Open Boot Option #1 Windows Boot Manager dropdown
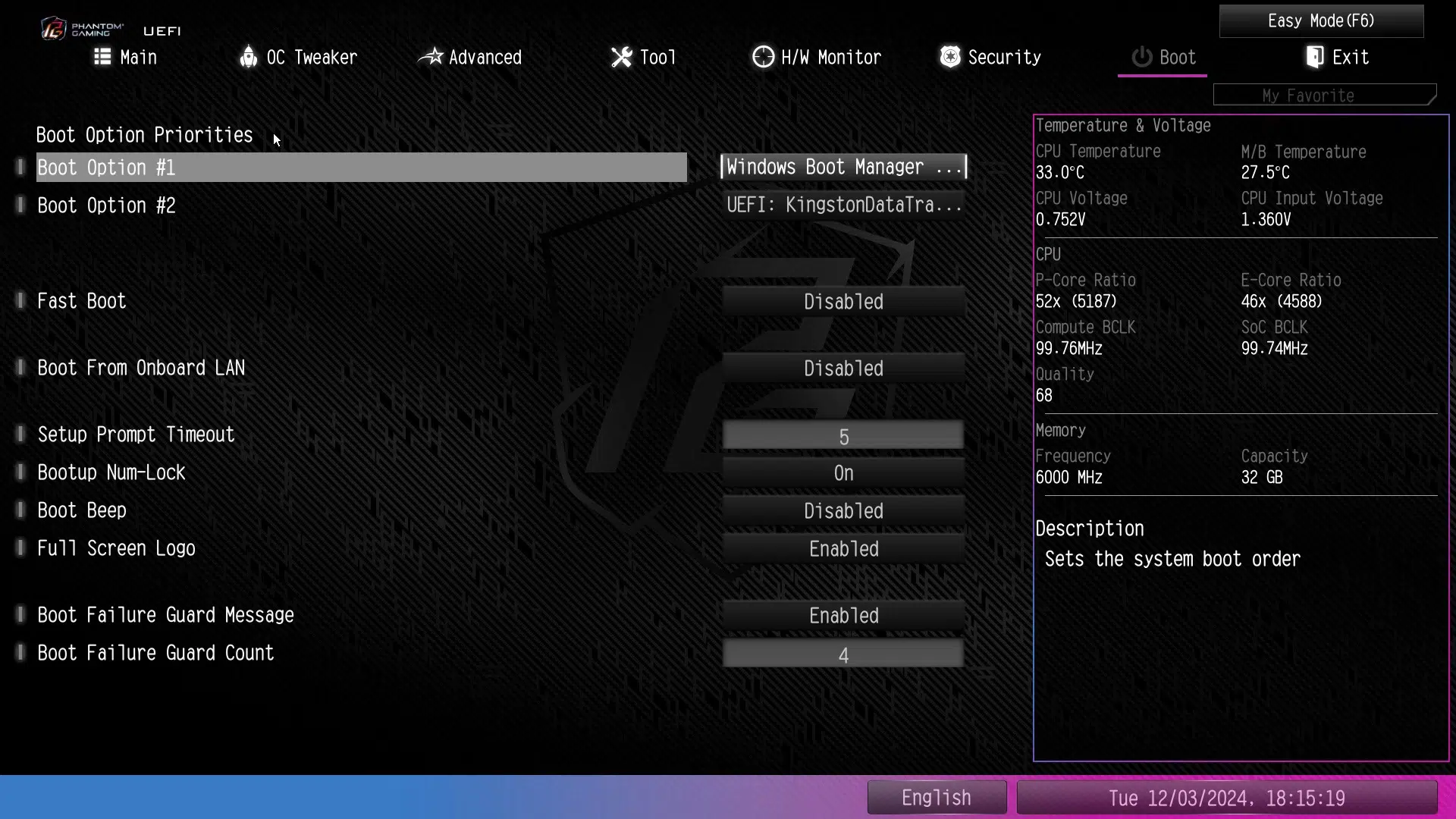The image size is (1456, 819). [x=843, y=167]
